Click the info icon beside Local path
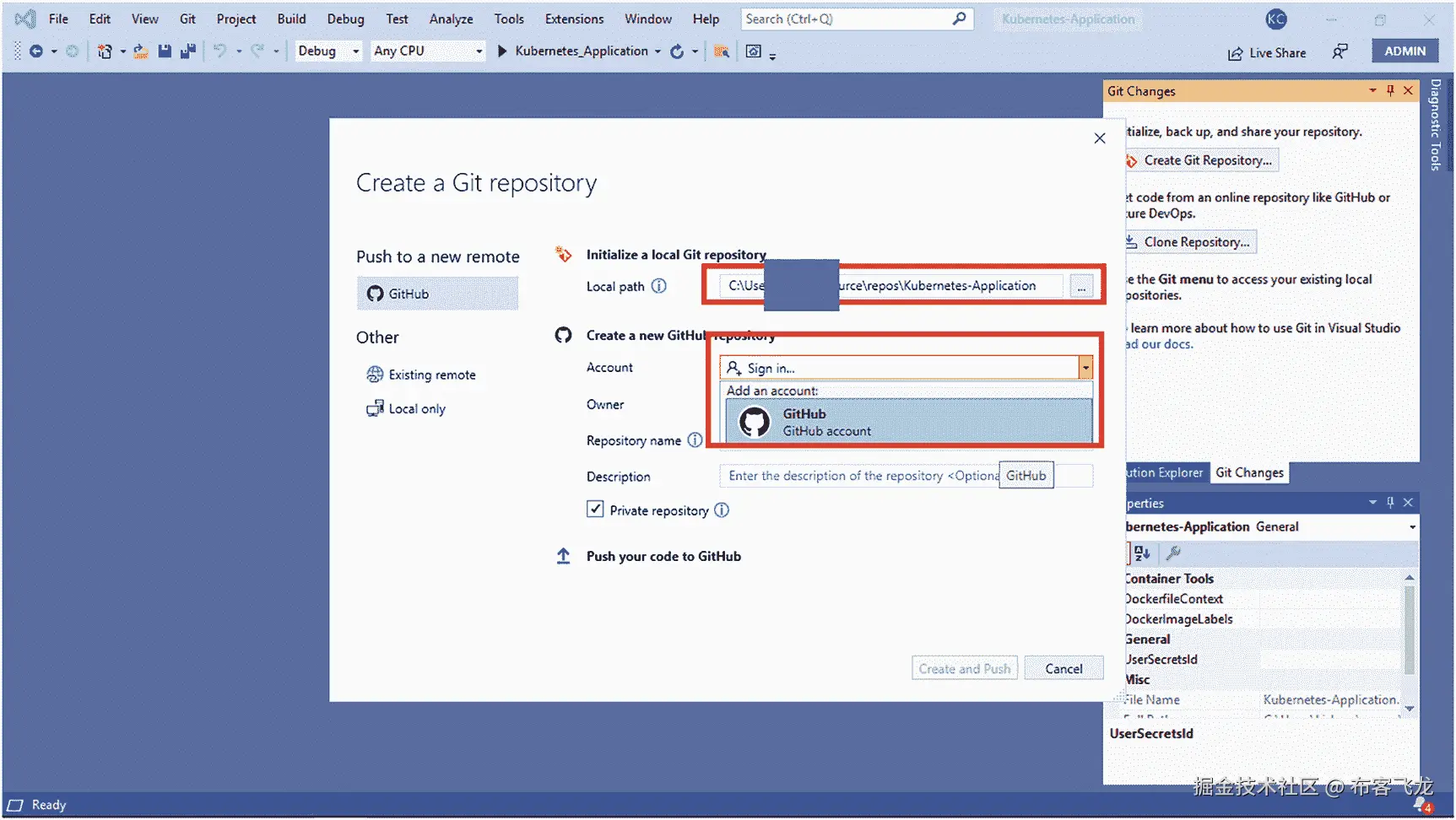Viewport: 1456px width, 820px height. 659,286
